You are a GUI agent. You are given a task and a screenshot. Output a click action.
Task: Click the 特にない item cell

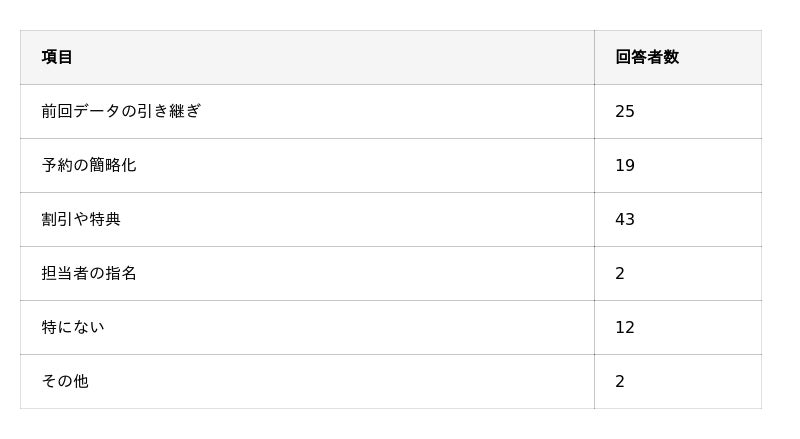click(x=73, y=327)
